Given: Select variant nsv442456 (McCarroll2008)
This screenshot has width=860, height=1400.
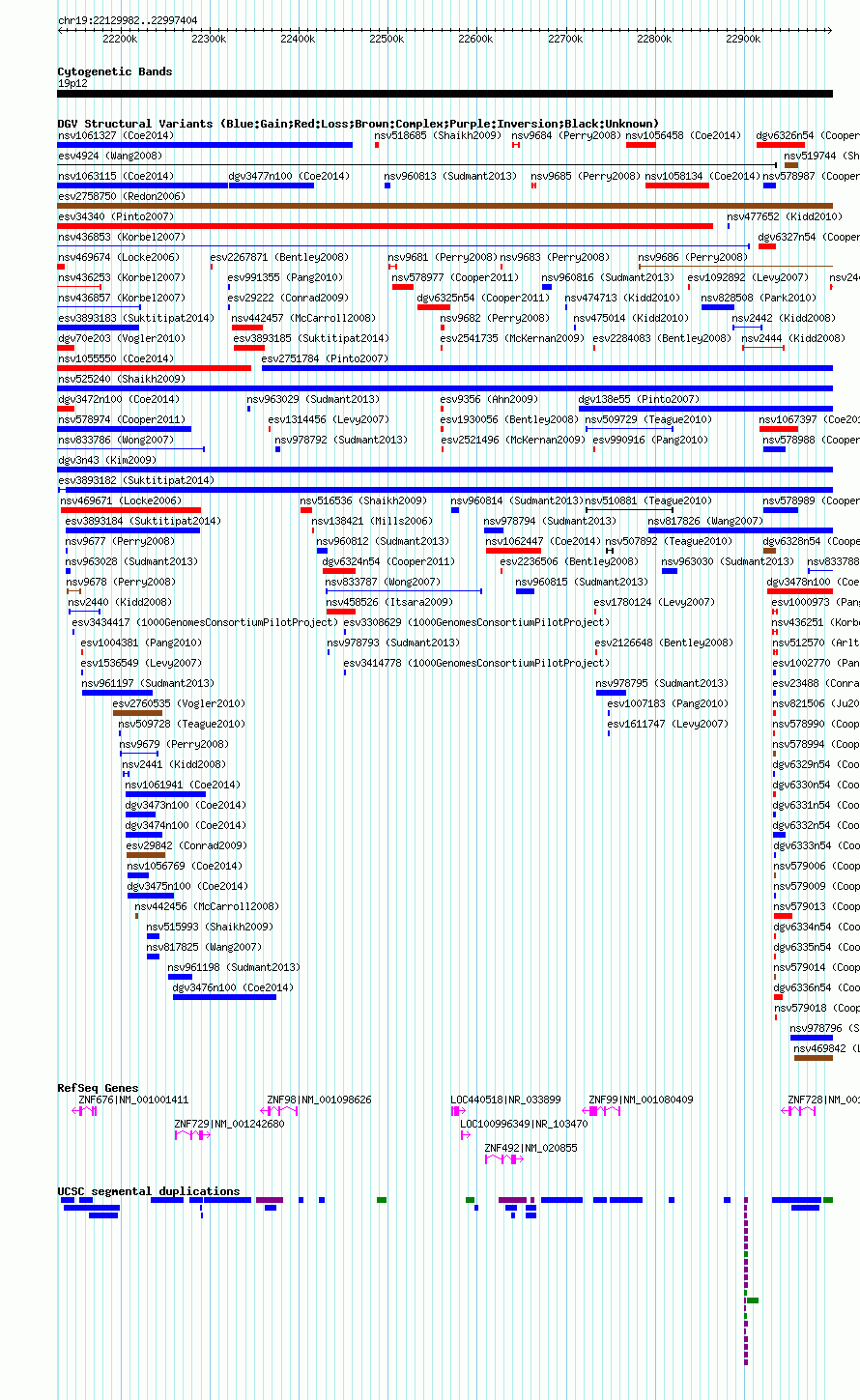Looking at the screenshot, I should (207, 906).
